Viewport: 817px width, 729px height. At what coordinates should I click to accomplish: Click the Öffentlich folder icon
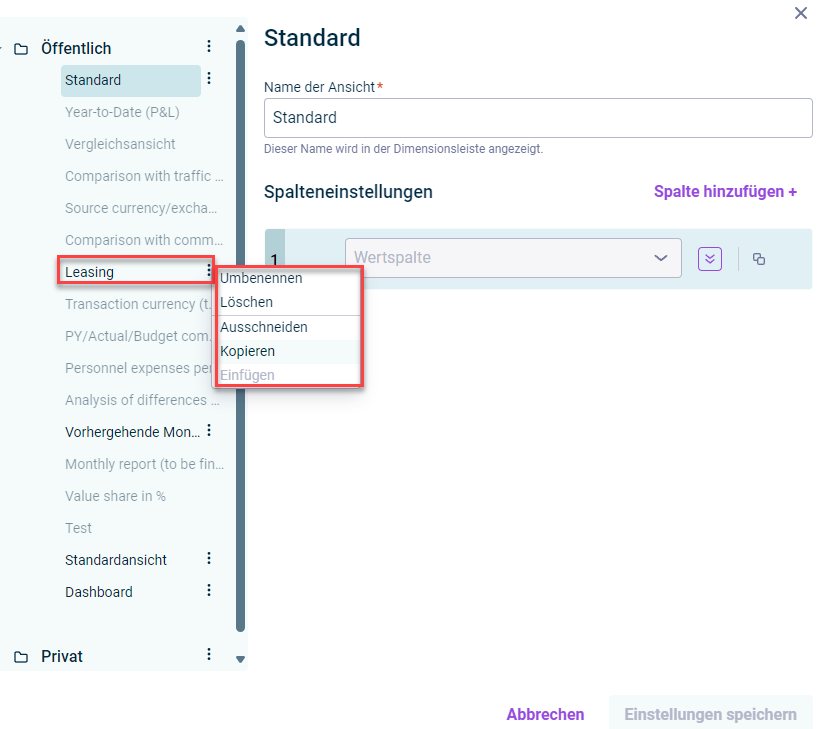(21, 49)
